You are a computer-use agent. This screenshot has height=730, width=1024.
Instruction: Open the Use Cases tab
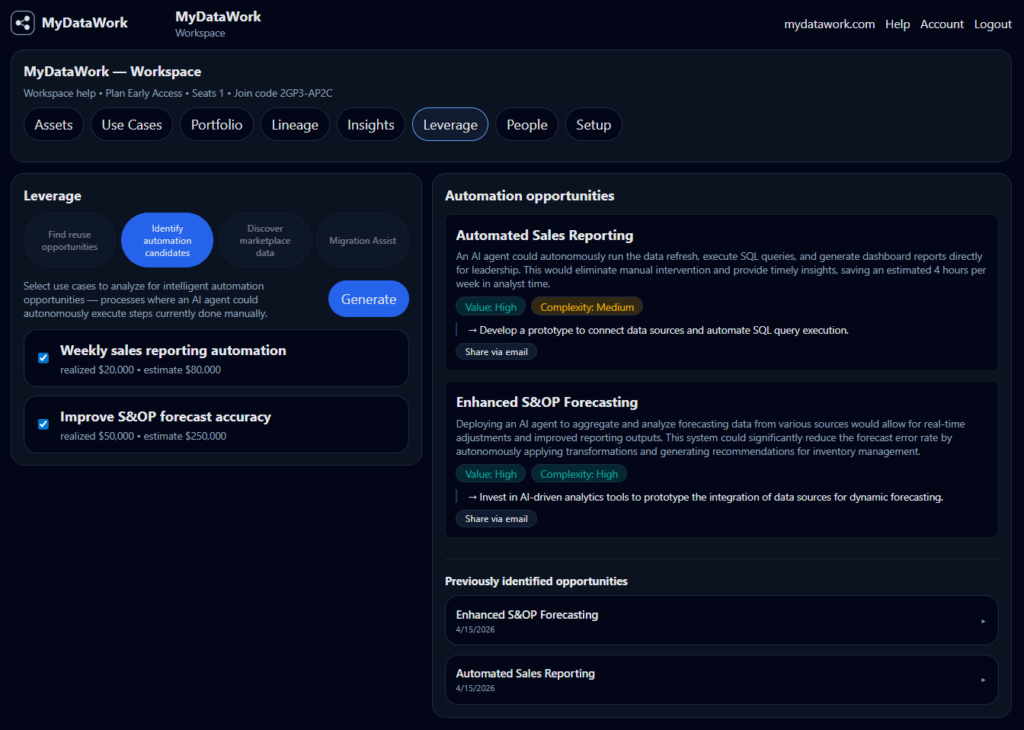point(131,124)
